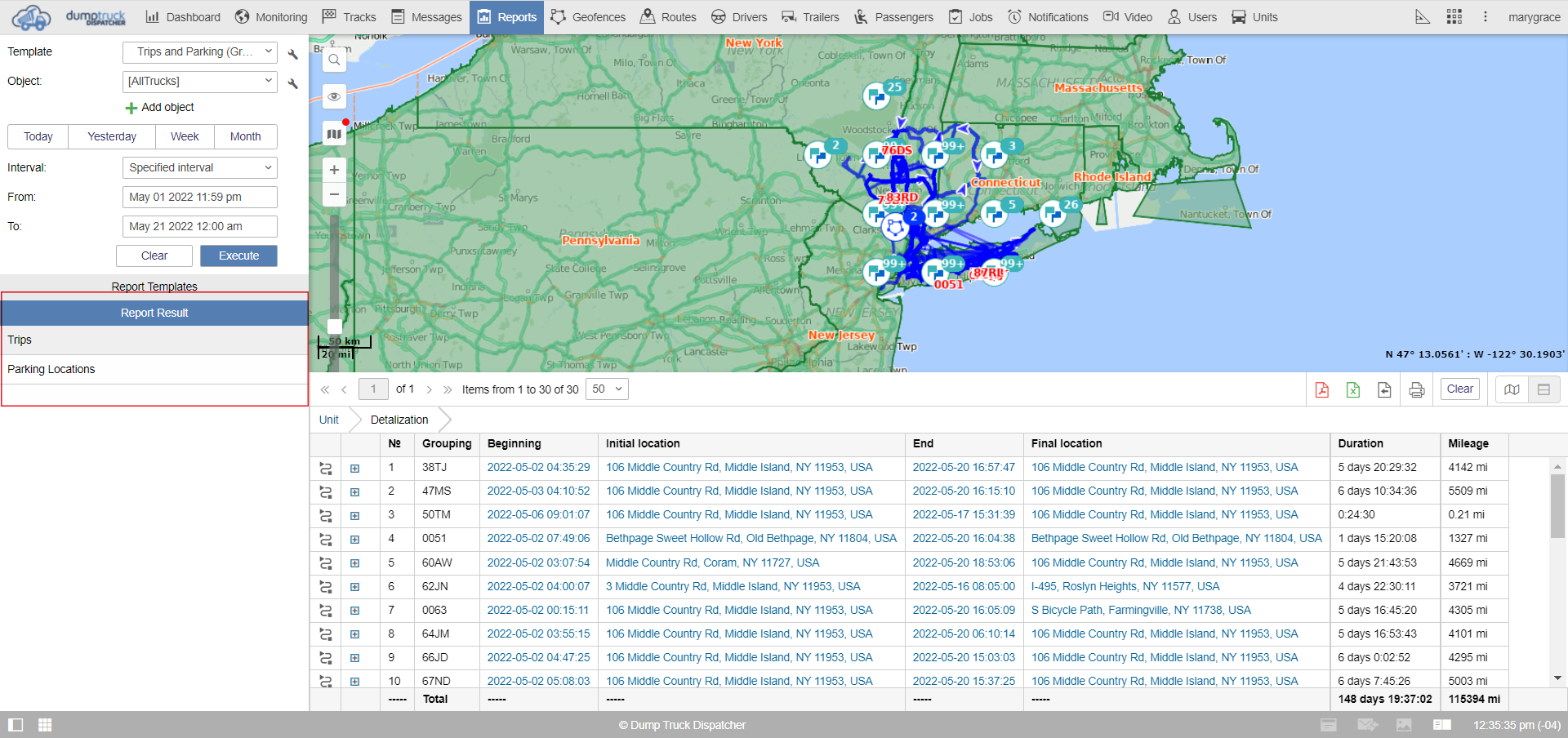Open the Interval dropdown

point(200,168)
